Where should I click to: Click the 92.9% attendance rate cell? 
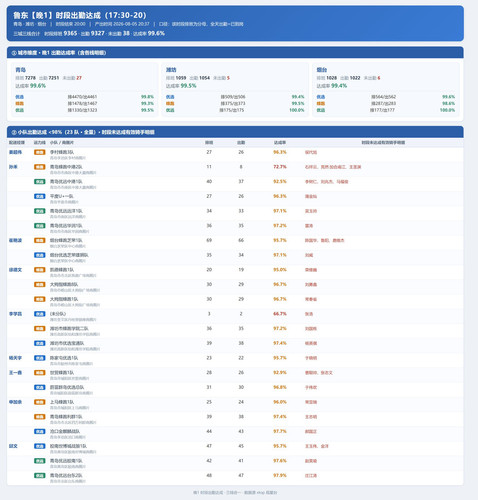[280, 372]
